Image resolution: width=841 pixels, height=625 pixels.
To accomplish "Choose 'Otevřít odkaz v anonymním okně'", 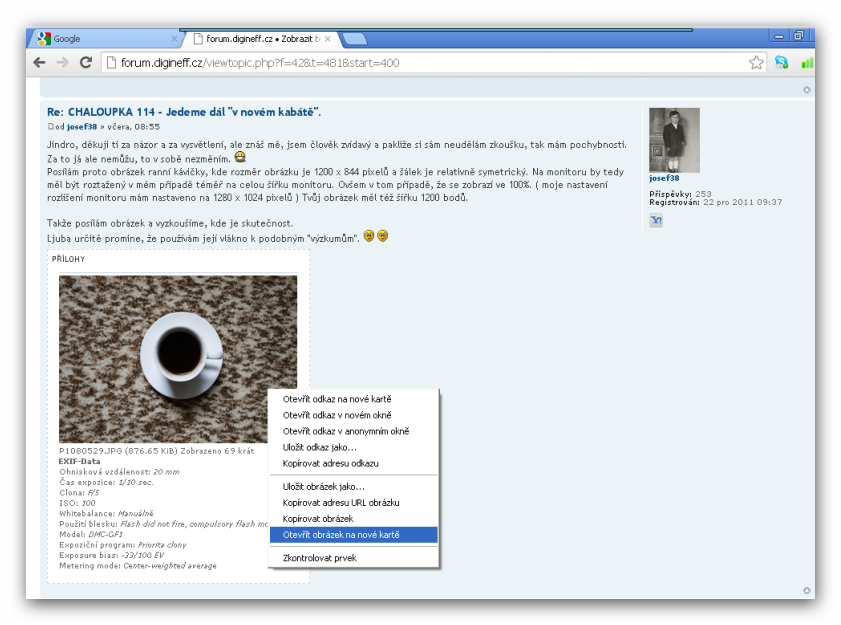I will tap(345, 431).
